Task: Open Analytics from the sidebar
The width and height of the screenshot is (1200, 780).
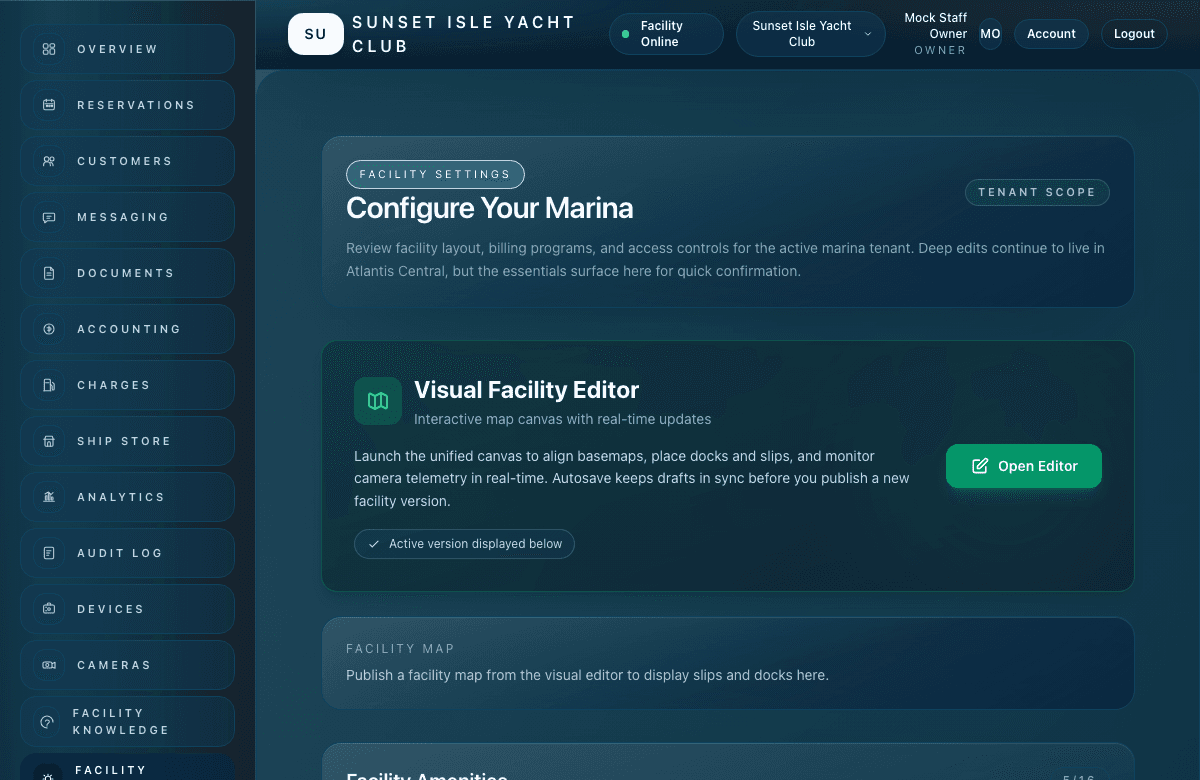Action: tap(127, 497)
